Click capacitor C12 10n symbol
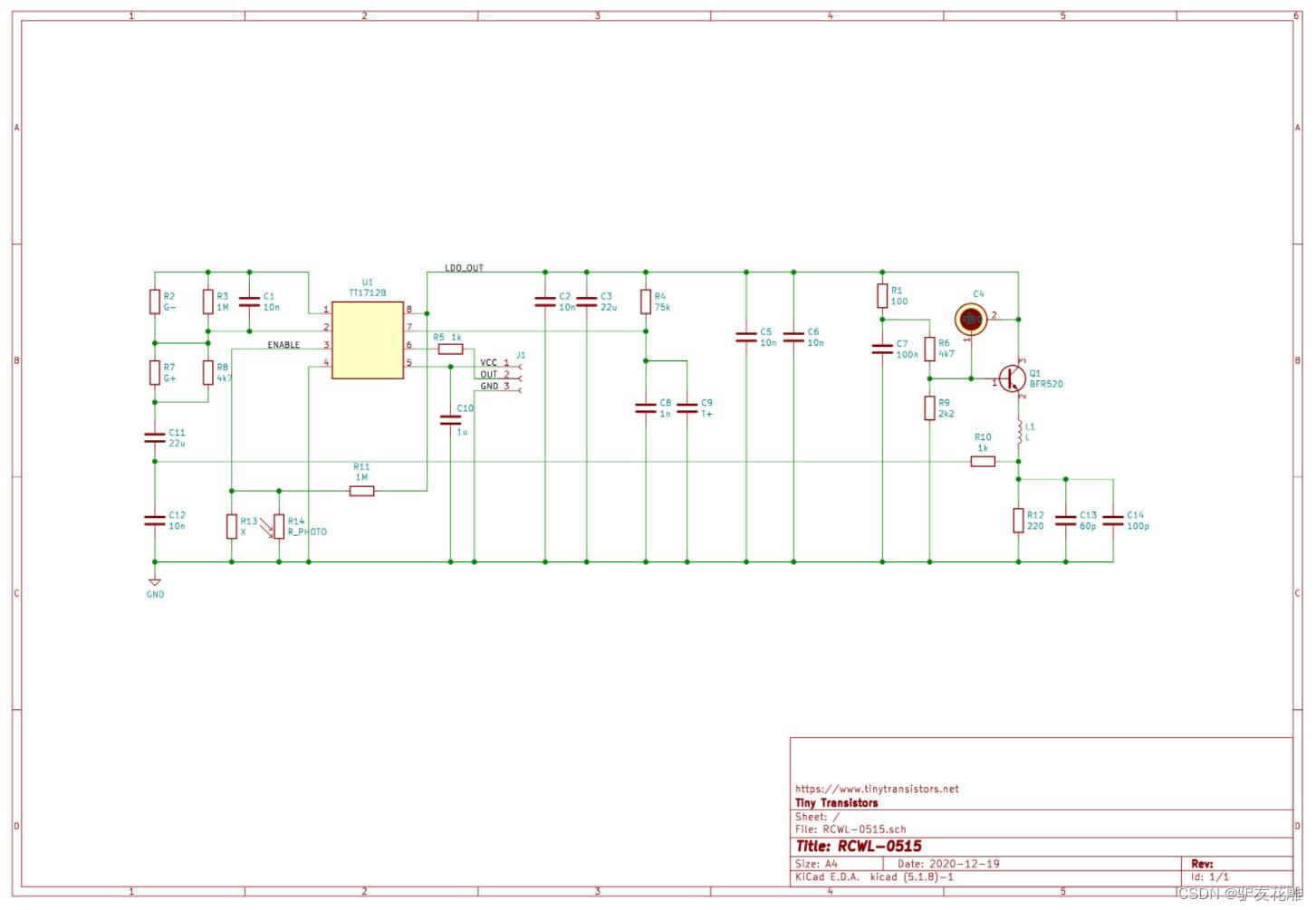The height and width of the screenshot is (910, 1316). tap(155, 520)
